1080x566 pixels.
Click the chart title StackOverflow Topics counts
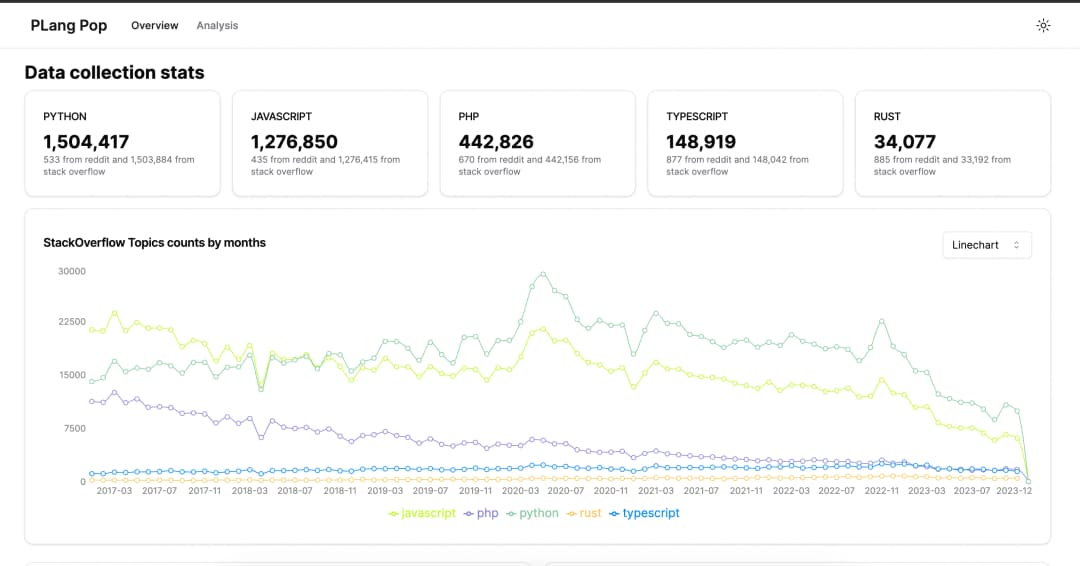click(154, 242)
